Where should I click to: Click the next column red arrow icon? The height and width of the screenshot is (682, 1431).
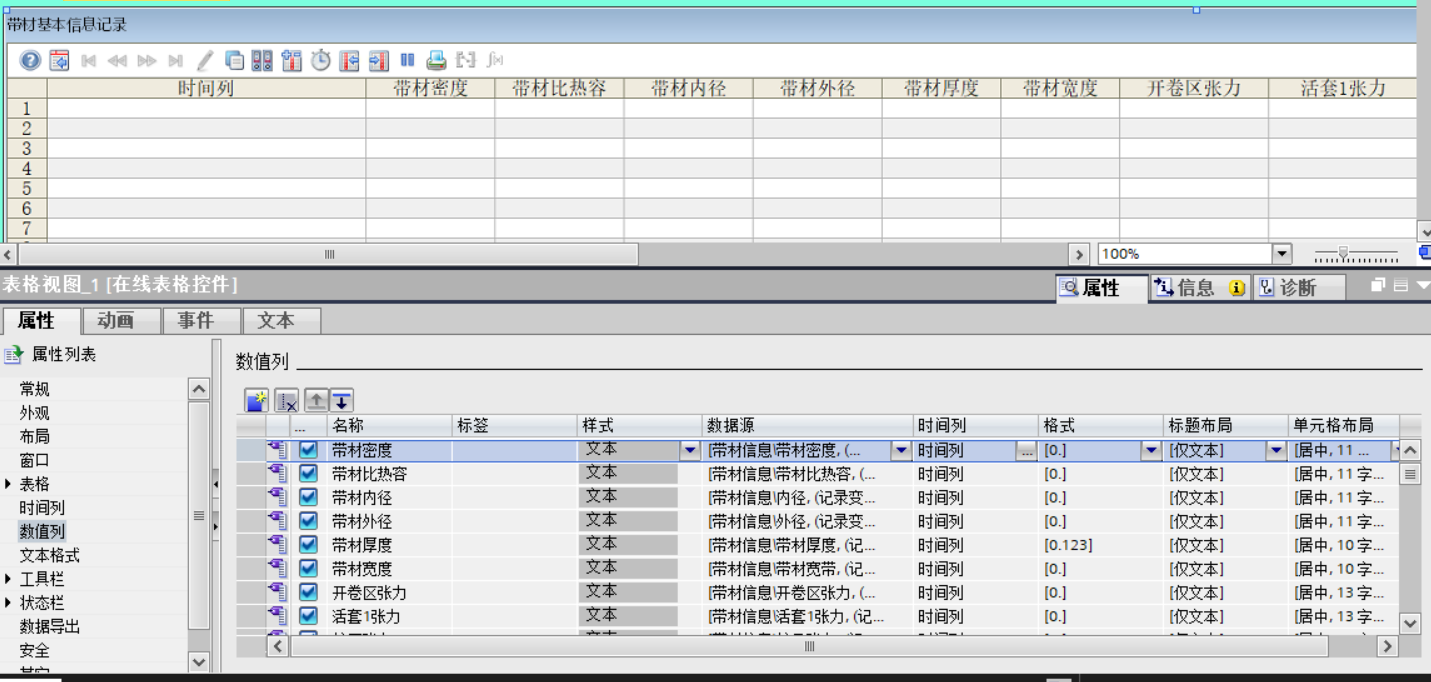378,61
